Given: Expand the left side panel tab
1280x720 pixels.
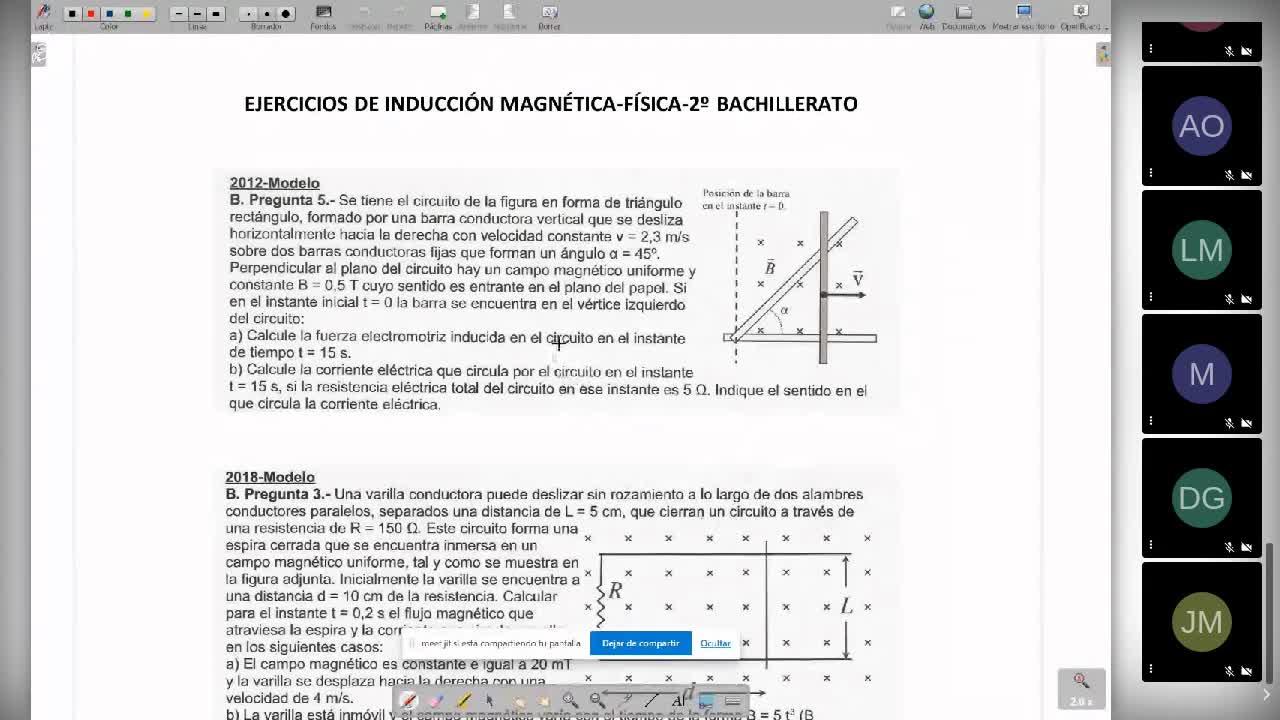Looking at the screenshot, I should pyautogui.click(x=38, y=55).
